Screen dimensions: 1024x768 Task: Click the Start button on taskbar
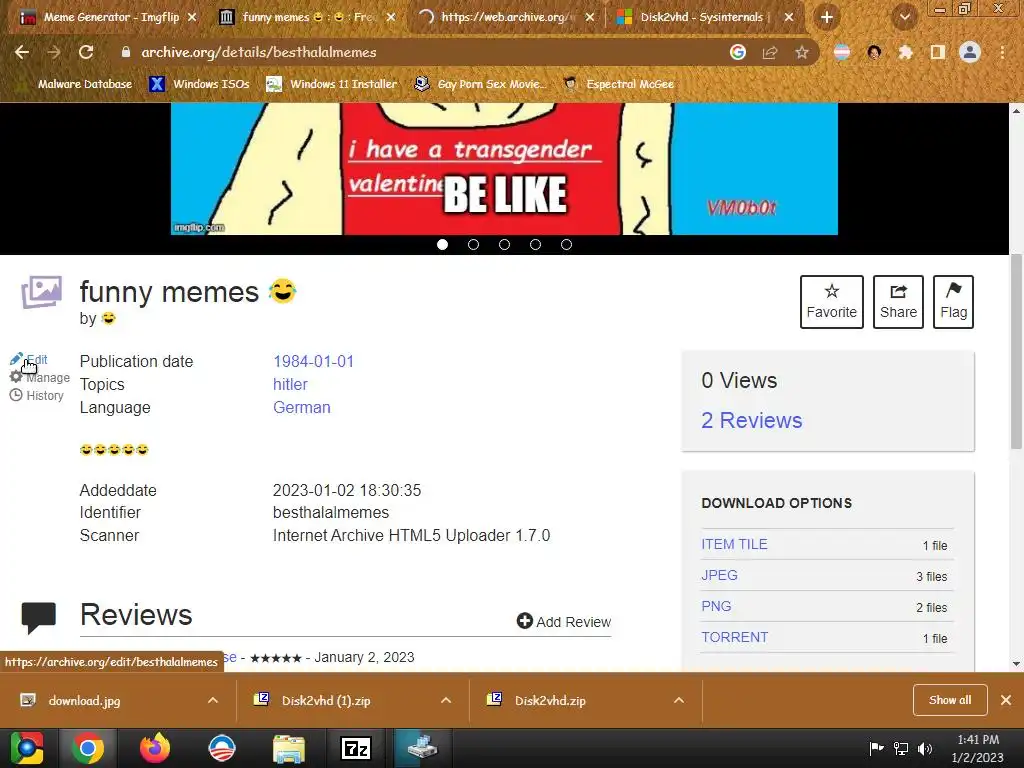click(27, 748)
